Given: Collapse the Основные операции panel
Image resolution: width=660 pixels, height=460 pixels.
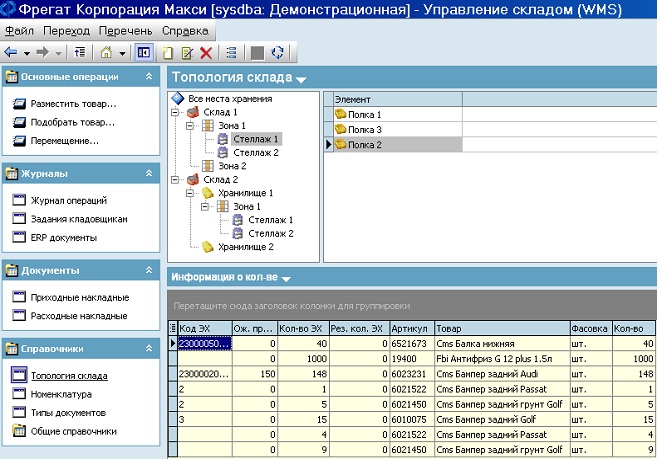Looking at the screenshot, I should coord(149,76).
